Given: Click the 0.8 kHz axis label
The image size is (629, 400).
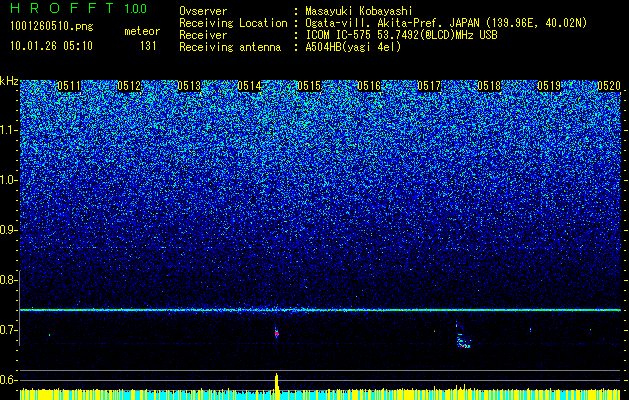Looking at the screenshot, I should (8, 280).
